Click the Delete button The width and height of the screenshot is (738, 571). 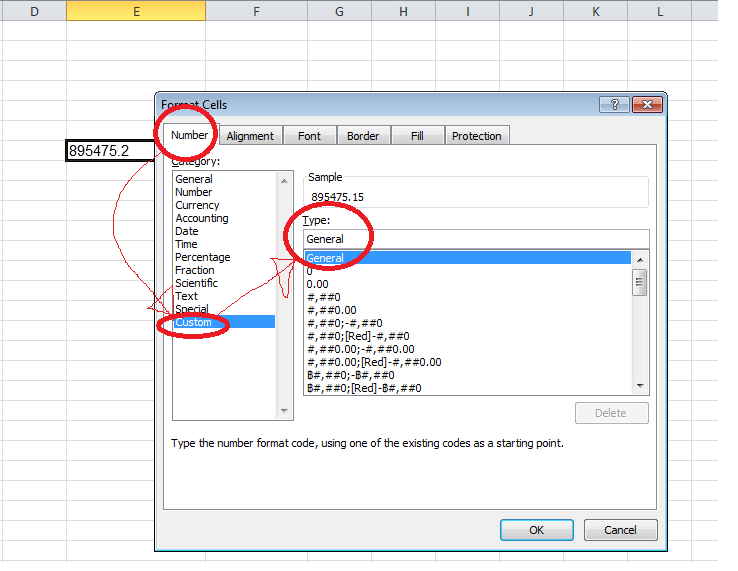click(611, 413)
